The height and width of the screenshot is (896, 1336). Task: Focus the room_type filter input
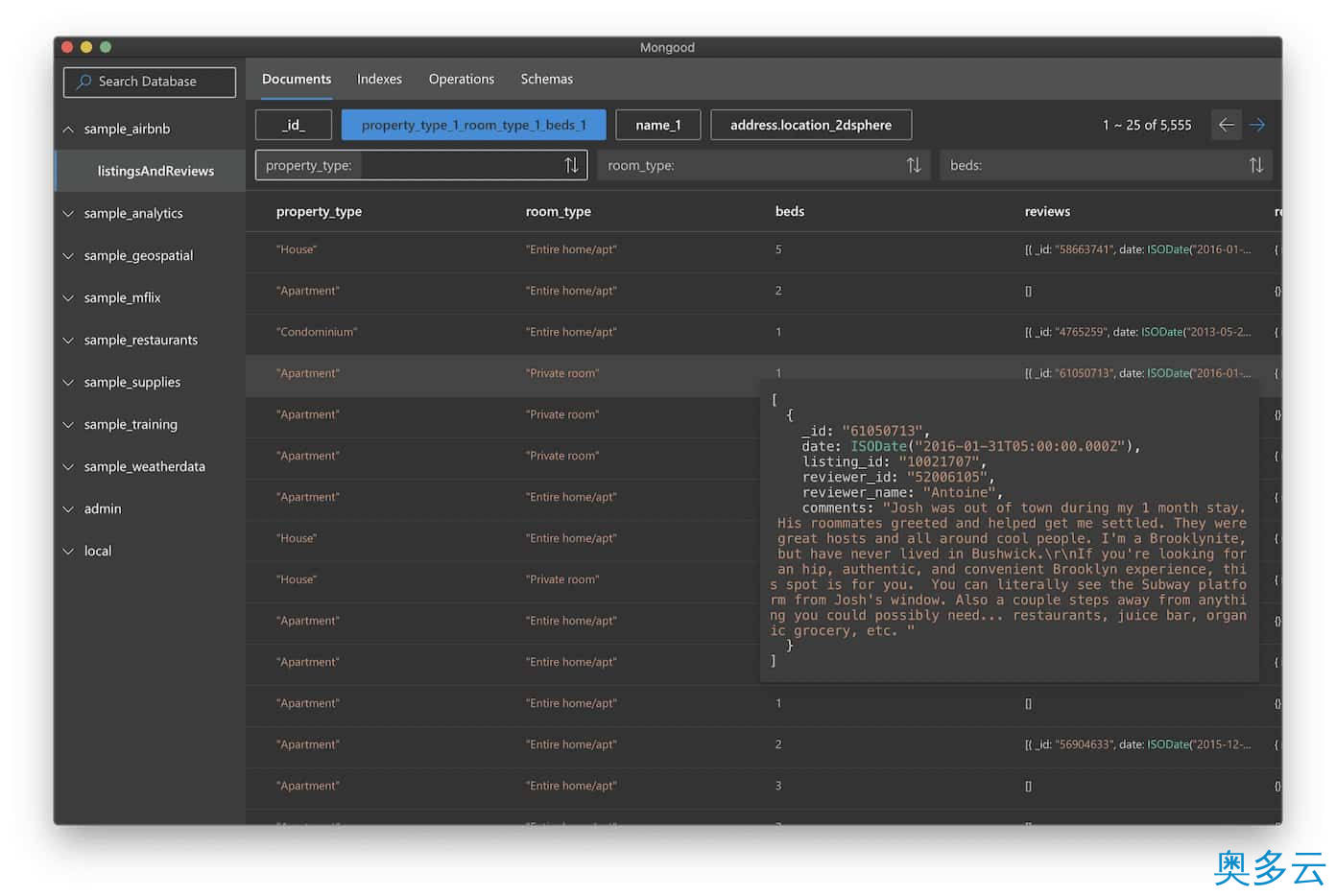tap(764, 165)
